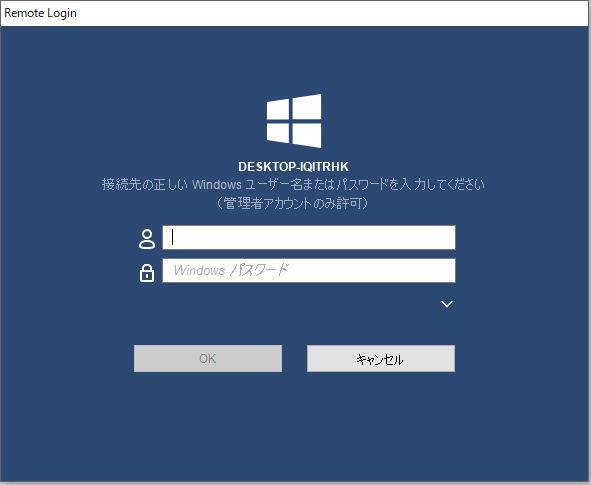Viewport: 591px width, 485px height.
Task: Select the DESKTOP-IQITRHK computer name text
Action: tap(294, 167)
